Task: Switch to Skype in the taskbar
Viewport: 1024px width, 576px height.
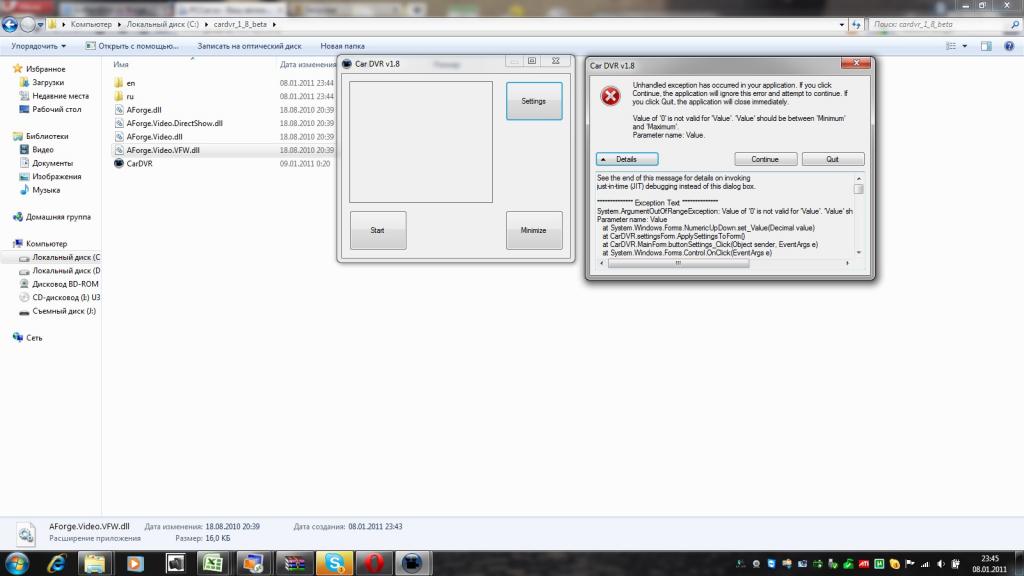Action: point(334,563)
